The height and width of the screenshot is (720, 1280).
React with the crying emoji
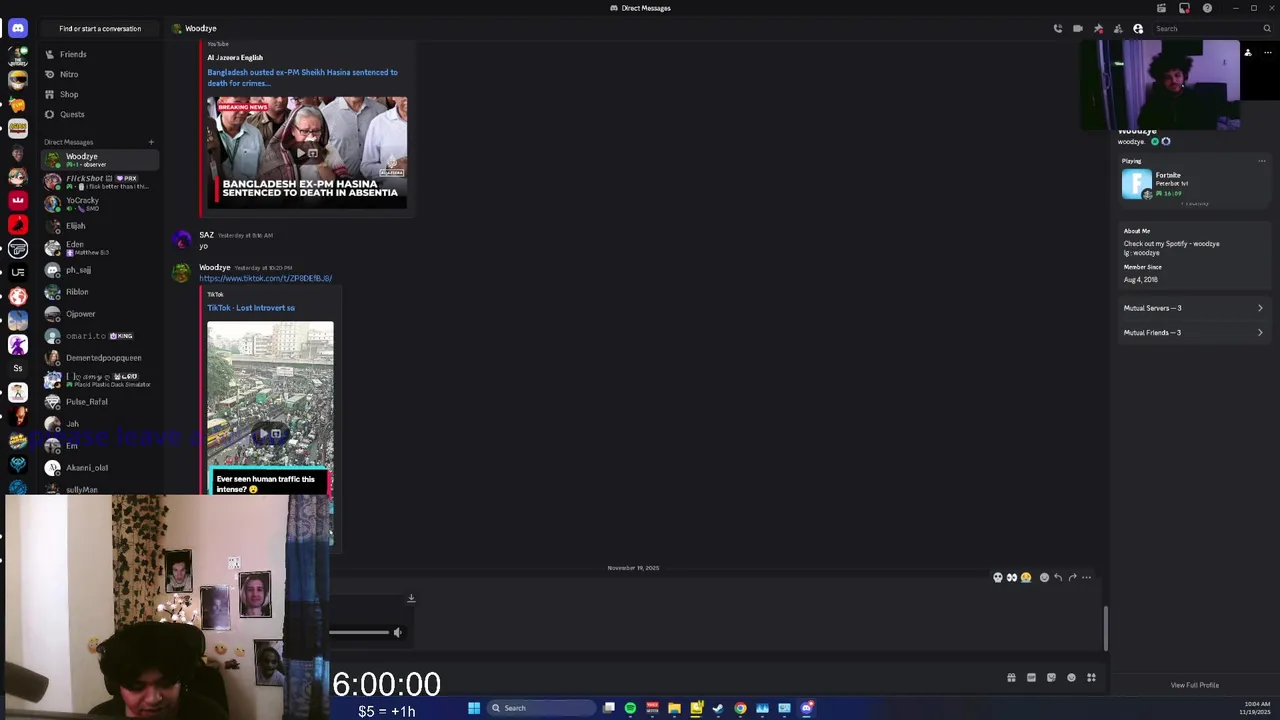1025,577
